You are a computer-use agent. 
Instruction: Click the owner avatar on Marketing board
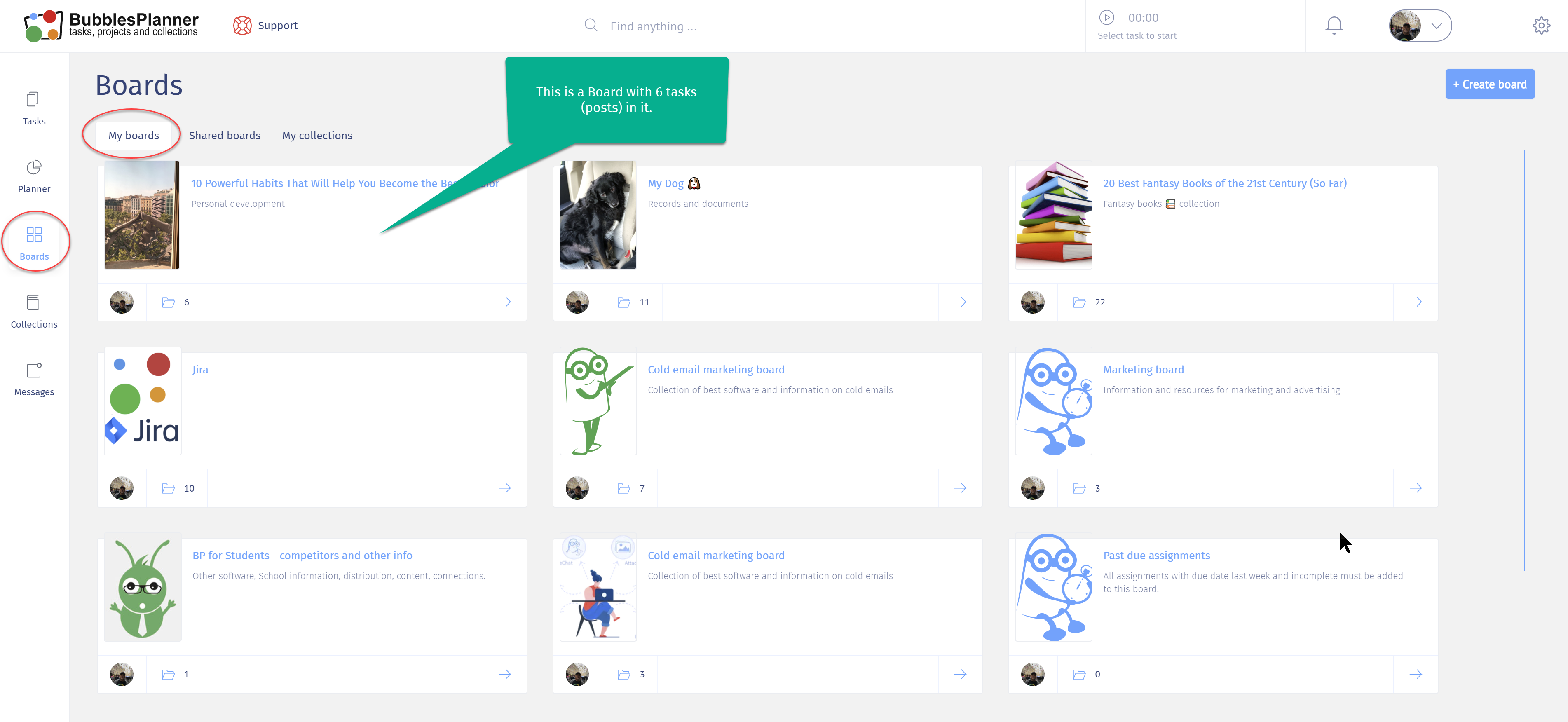click(1032, 488)
